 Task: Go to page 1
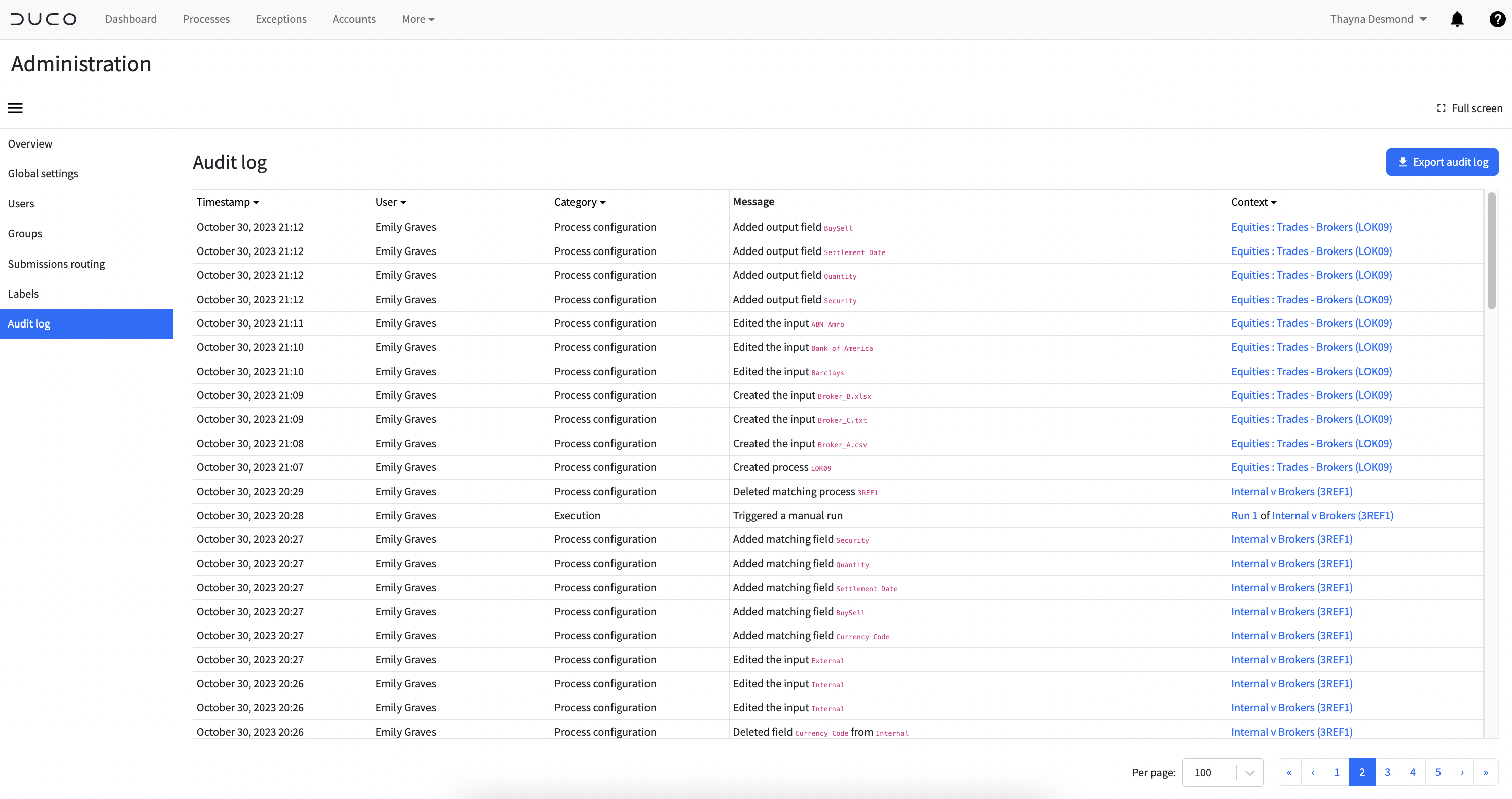(x=1337, y=773)
